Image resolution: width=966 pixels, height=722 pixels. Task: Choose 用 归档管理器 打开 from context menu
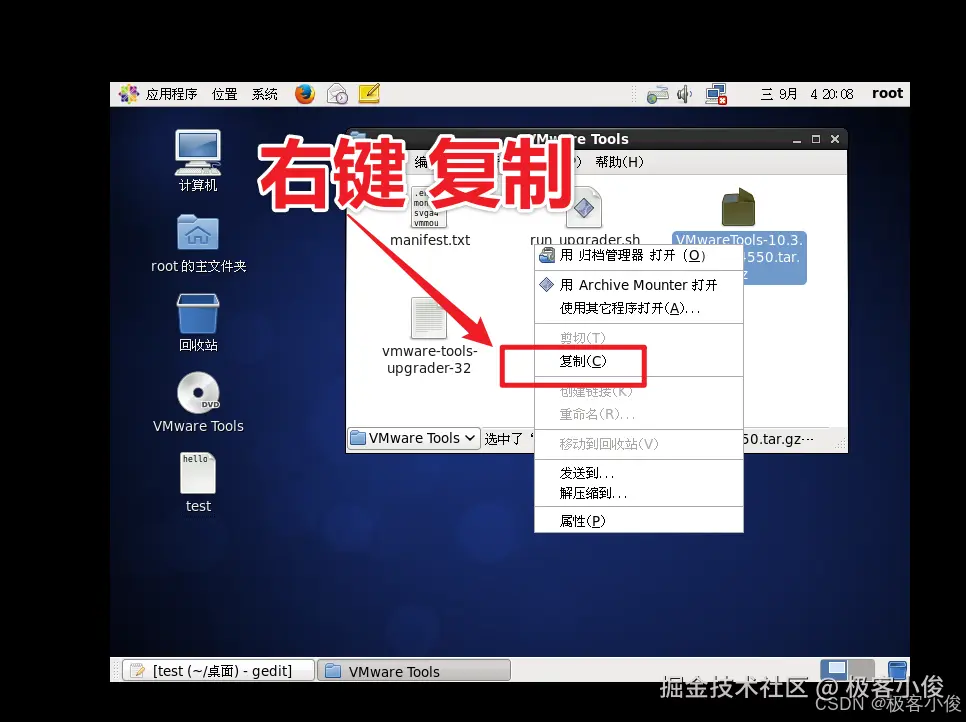pos(638,255)
